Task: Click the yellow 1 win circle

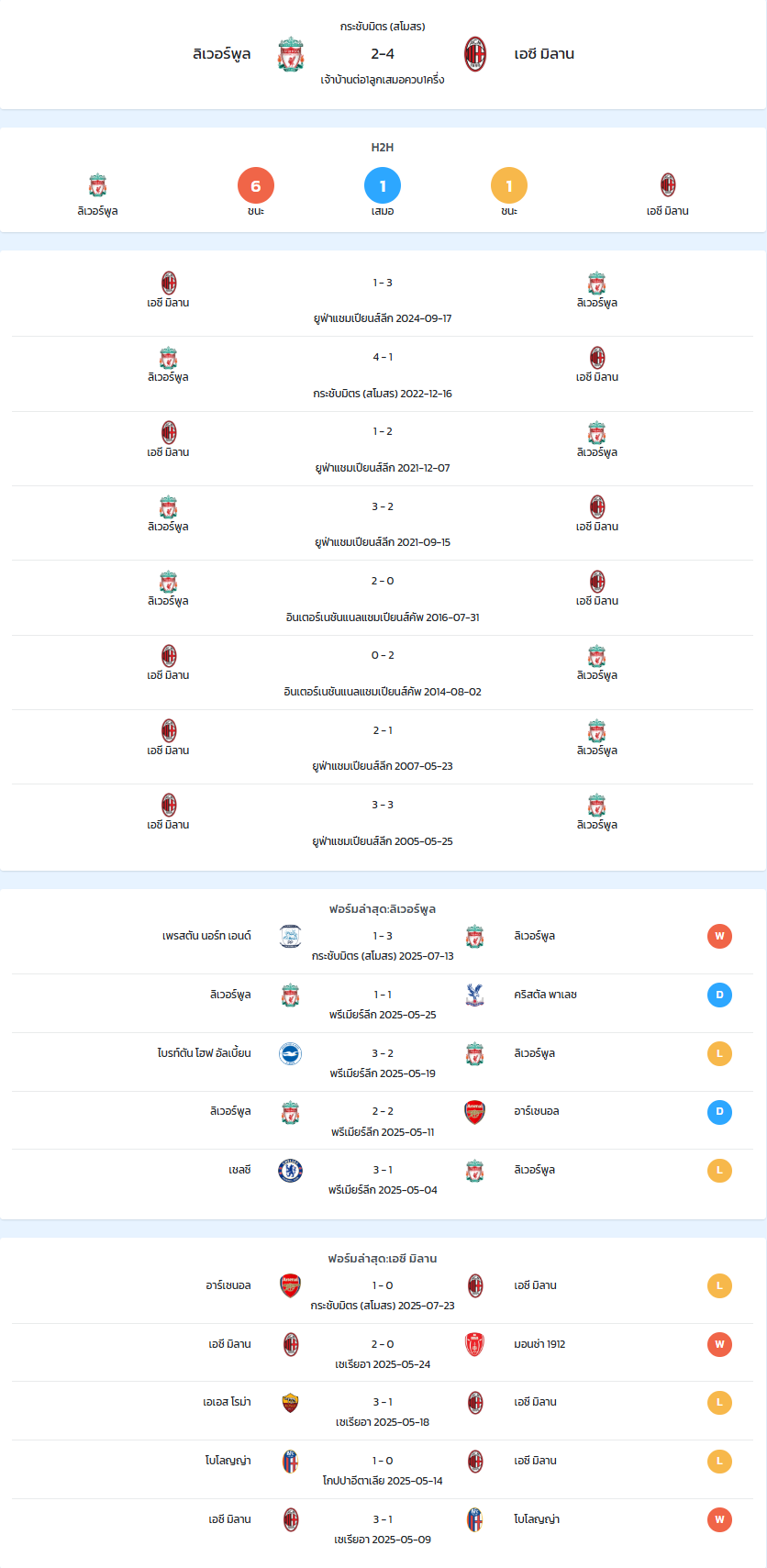Action: (509, 186)
